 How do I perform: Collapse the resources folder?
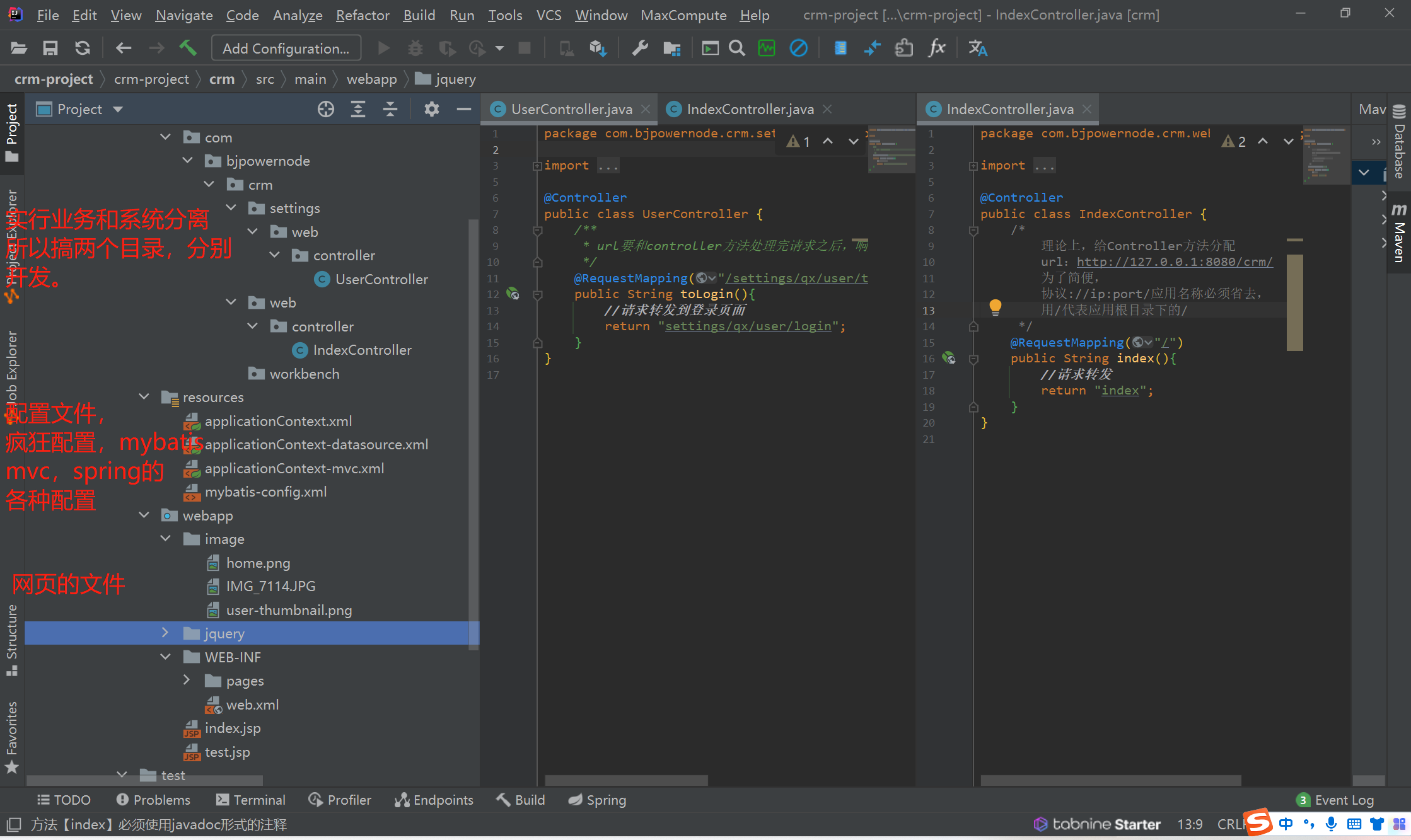(144, 396)
